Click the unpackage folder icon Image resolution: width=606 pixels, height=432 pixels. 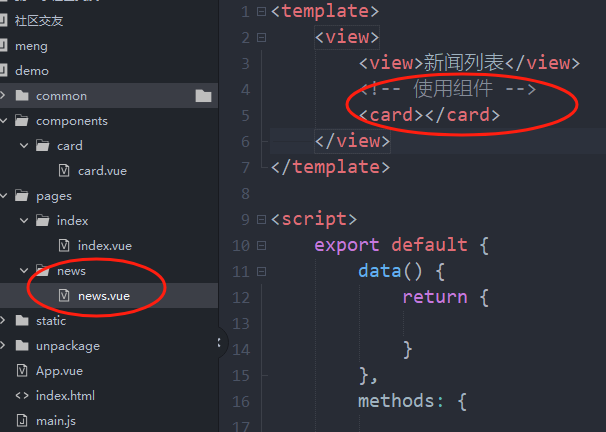pyautogui.click(x=22, y=346)
